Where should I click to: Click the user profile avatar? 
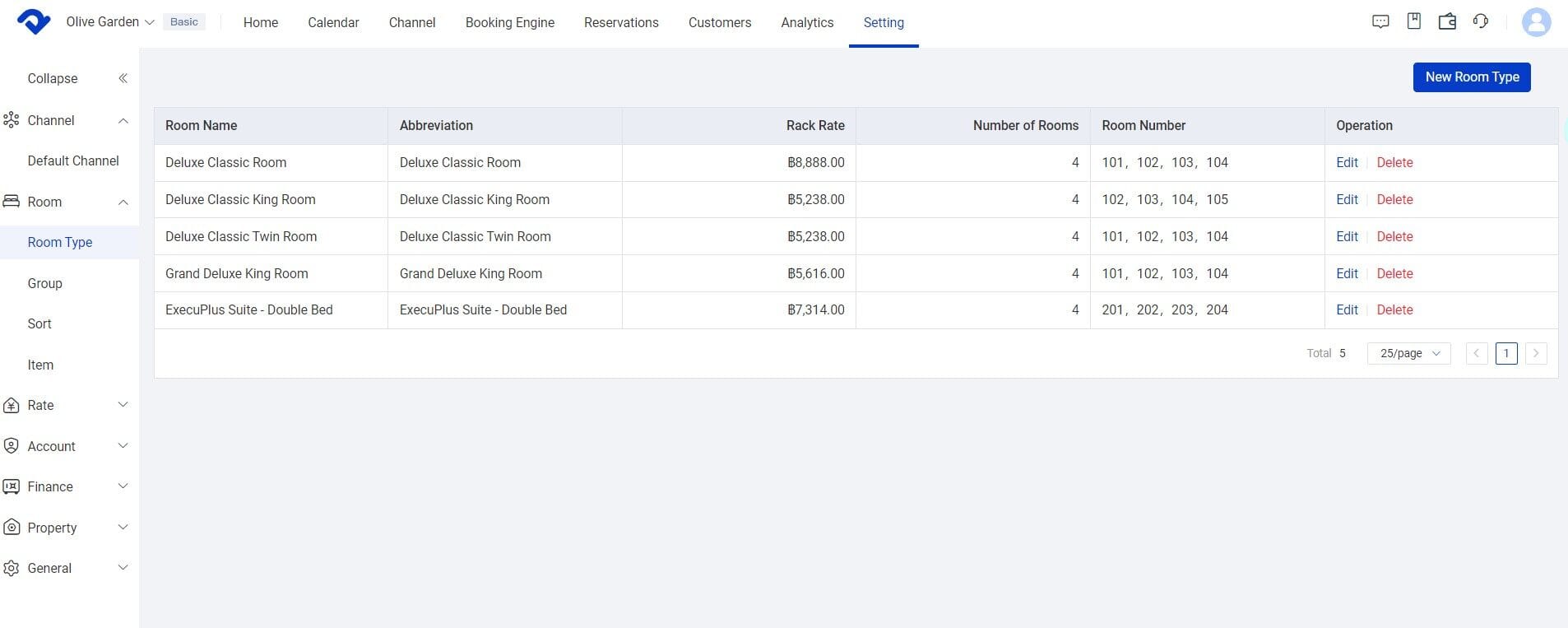pos(1536,22)
